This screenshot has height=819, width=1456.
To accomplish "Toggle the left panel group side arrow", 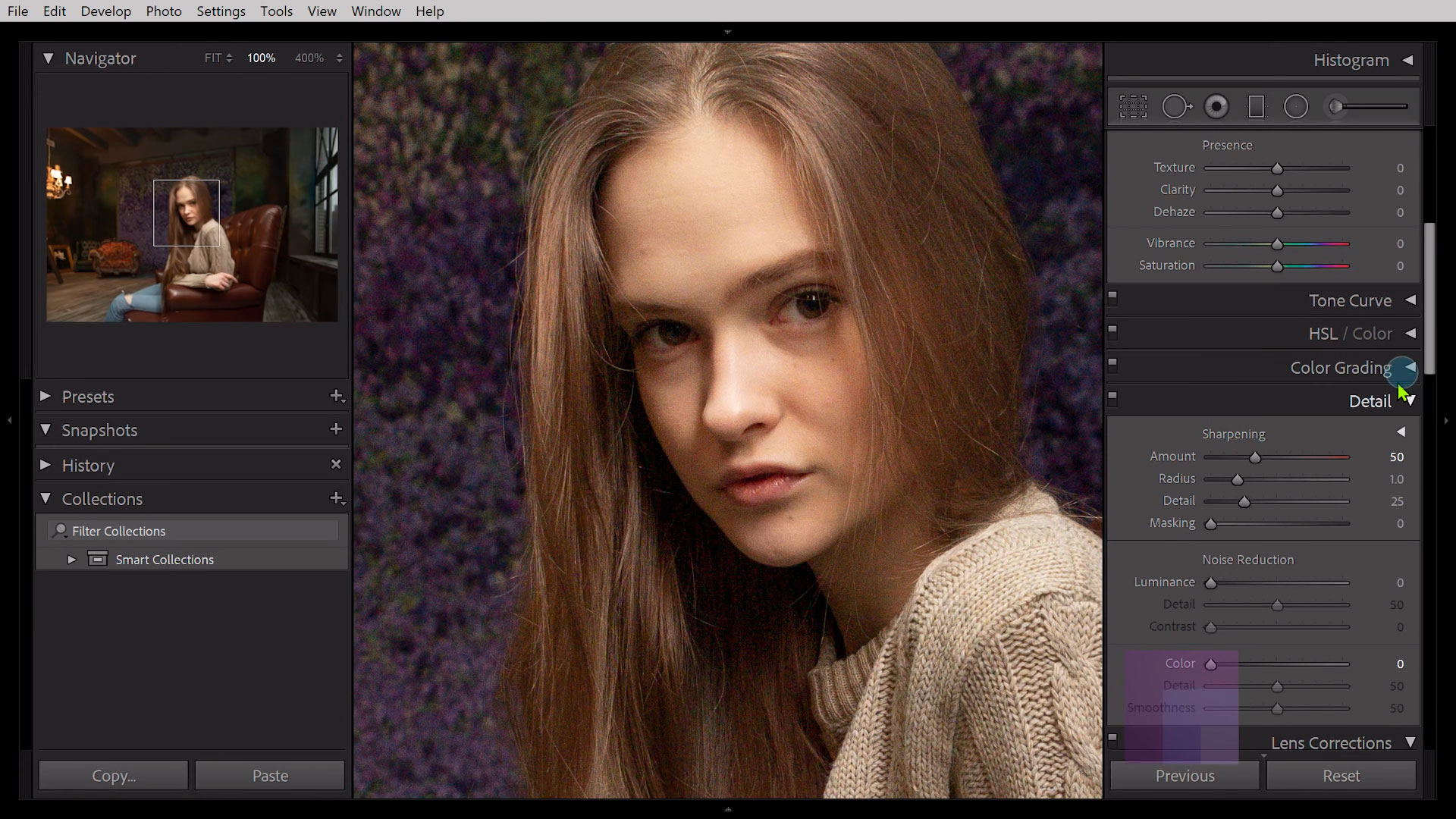I will [x=9, y=419].
